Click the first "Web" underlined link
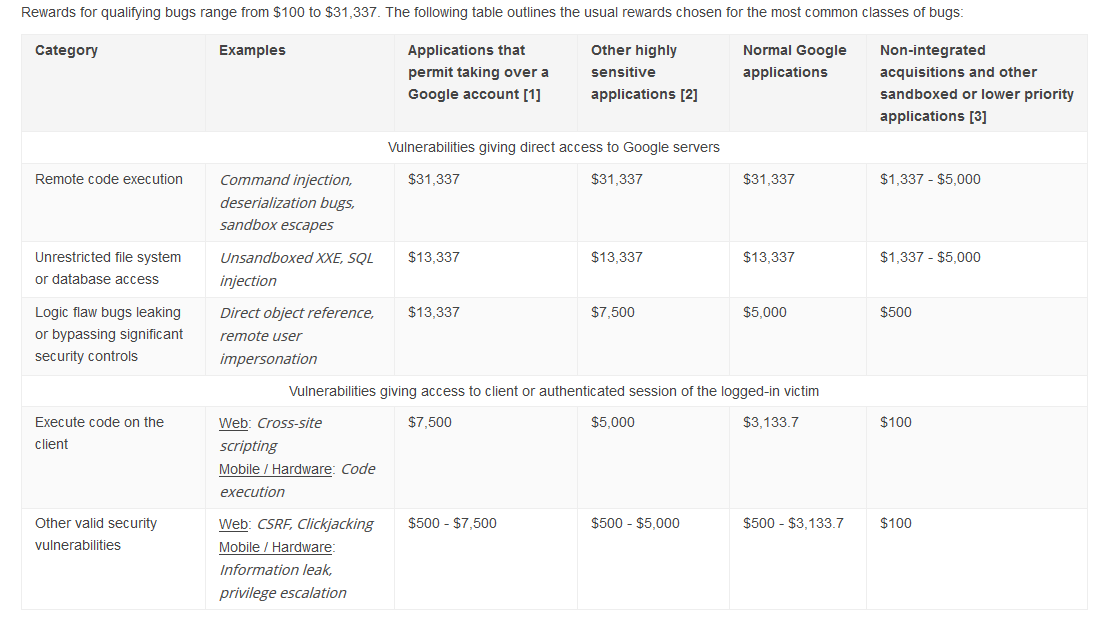This screenshot has width=1115, height=623. 233,423
